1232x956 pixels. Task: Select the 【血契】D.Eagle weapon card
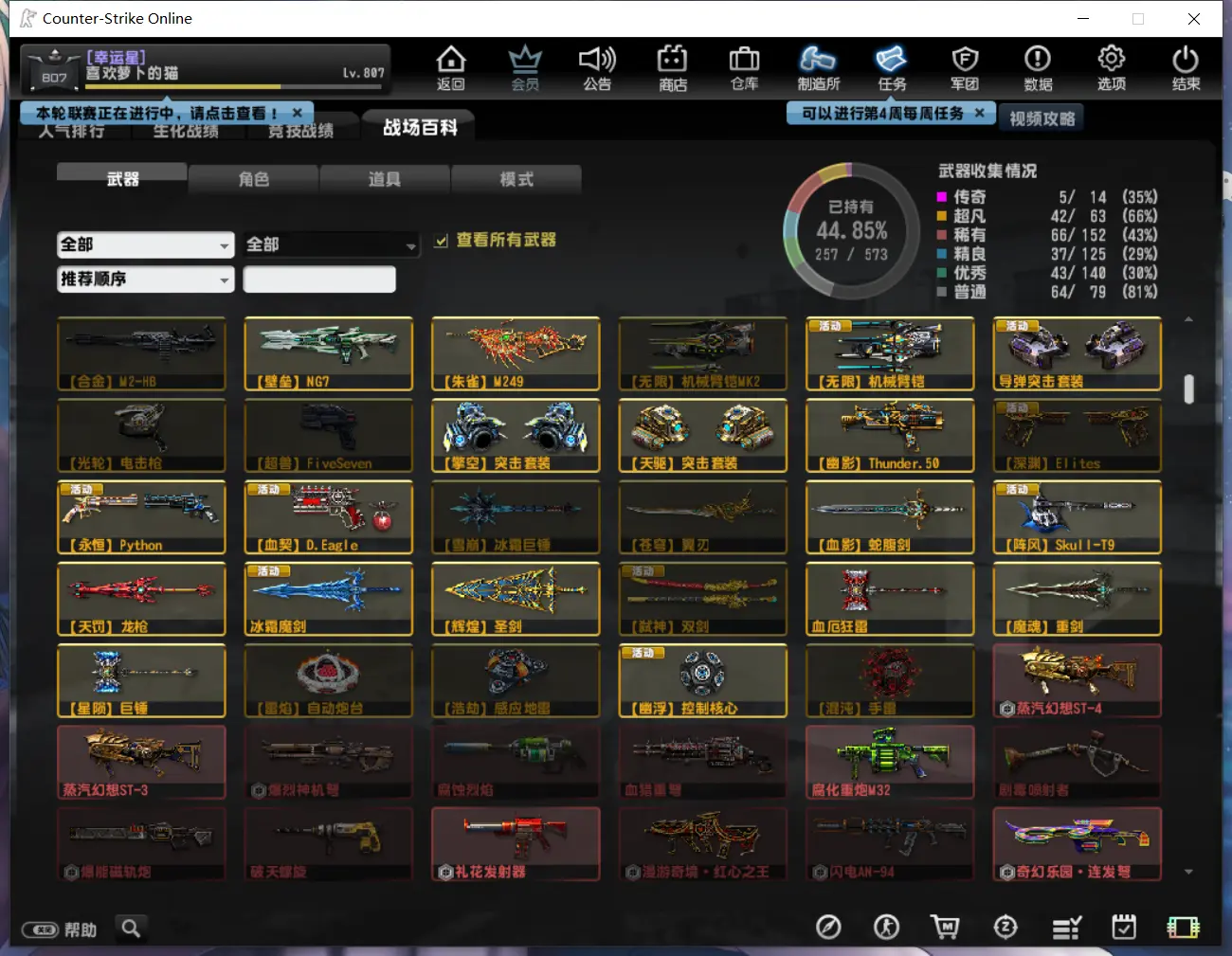pos(329,517)
